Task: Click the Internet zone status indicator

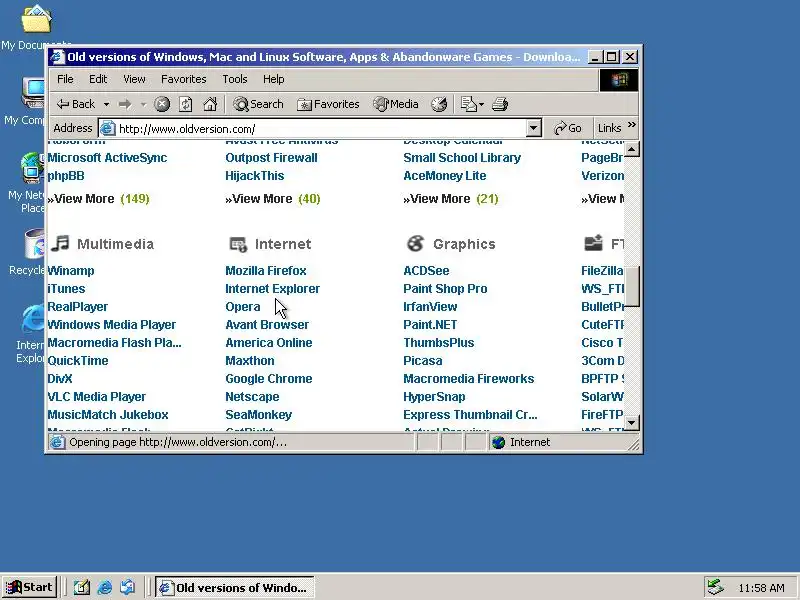Action: point(521,442)
